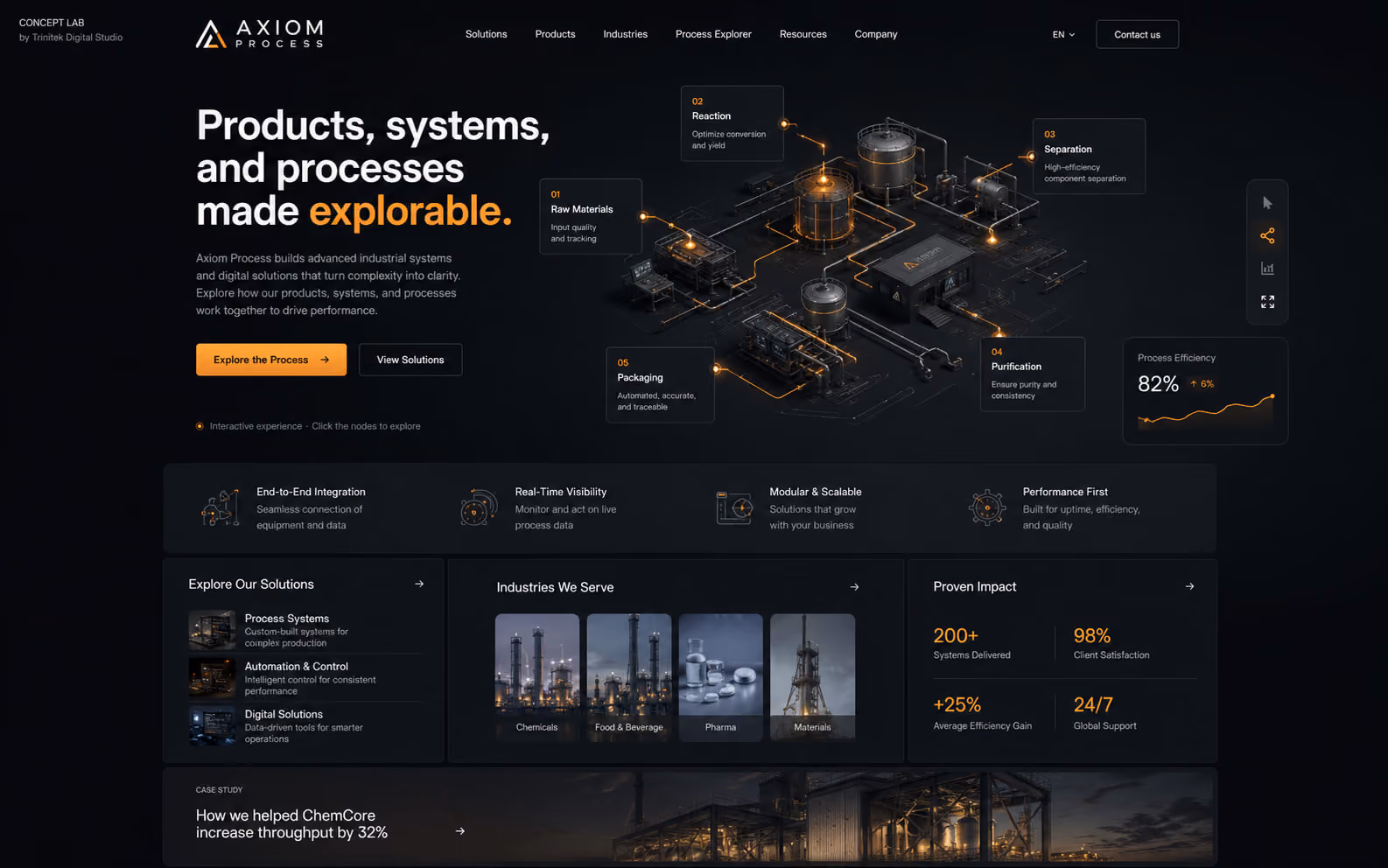Open Proven Impact arrow
The height and width of the screenshot is (868, 1388).
[x=1189, y=586]
